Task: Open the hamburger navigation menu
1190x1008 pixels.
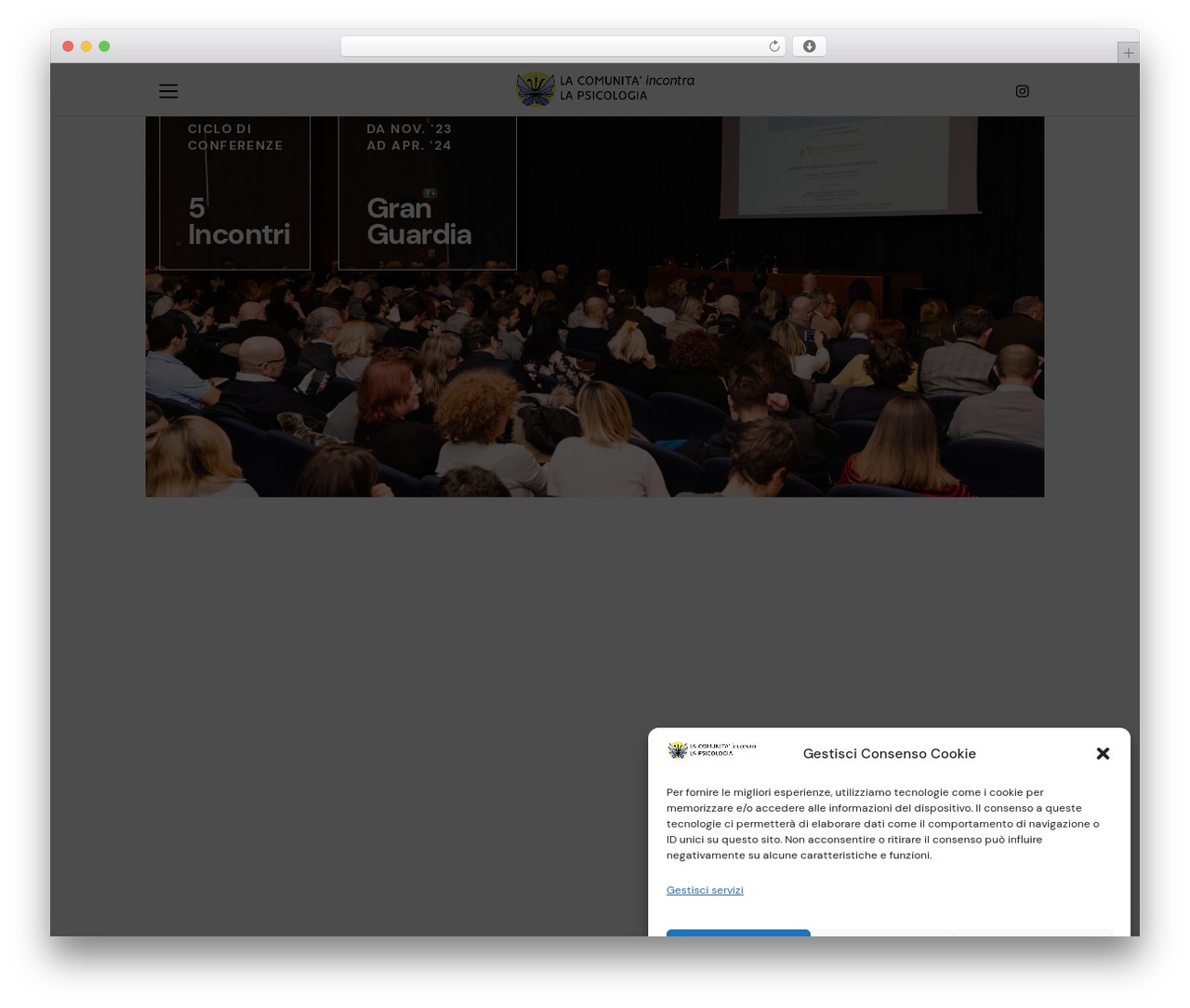Action: pyautogui.click(x=168, y=91)
